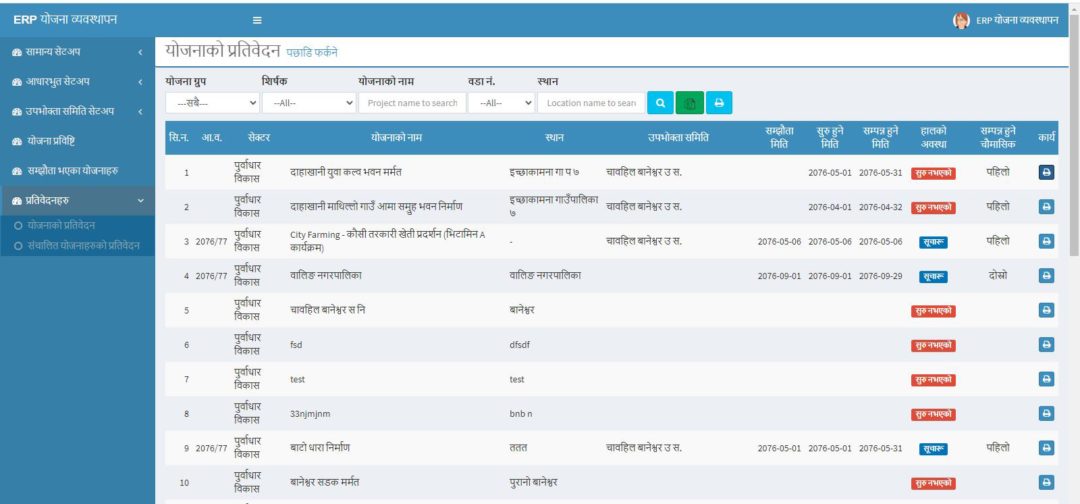Click सुरु नभएको badge in fsd row
This screenshot has height=504, width=1080.
(x=933, y=346)
